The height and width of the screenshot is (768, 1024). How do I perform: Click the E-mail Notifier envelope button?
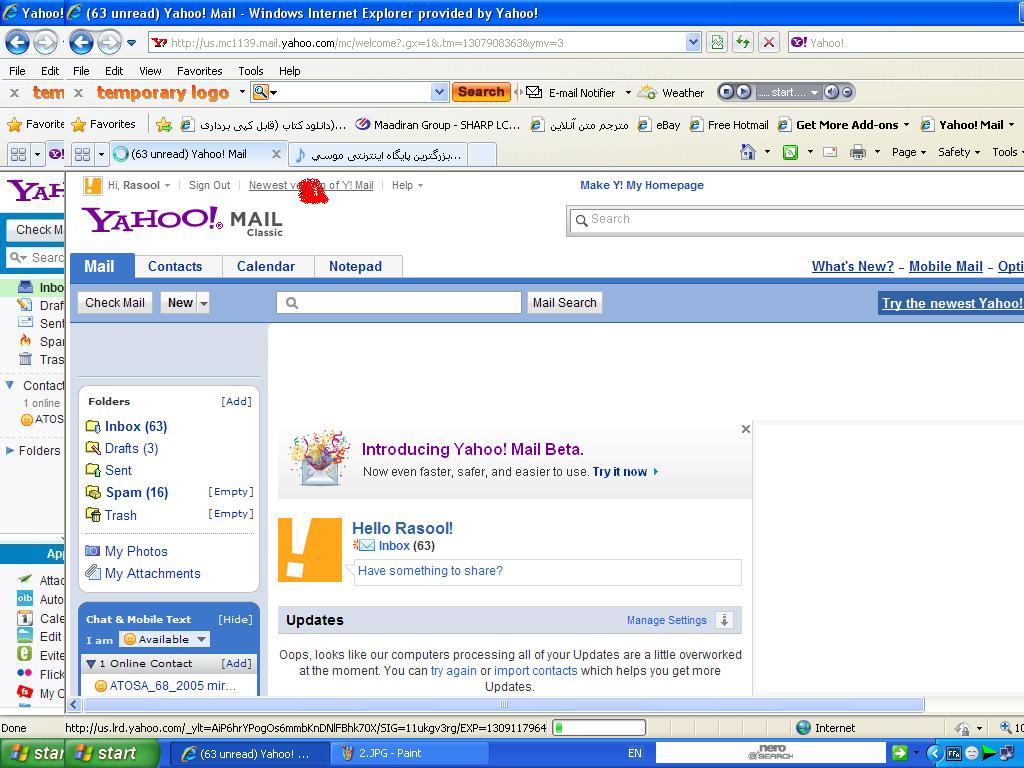coord(534,92)
